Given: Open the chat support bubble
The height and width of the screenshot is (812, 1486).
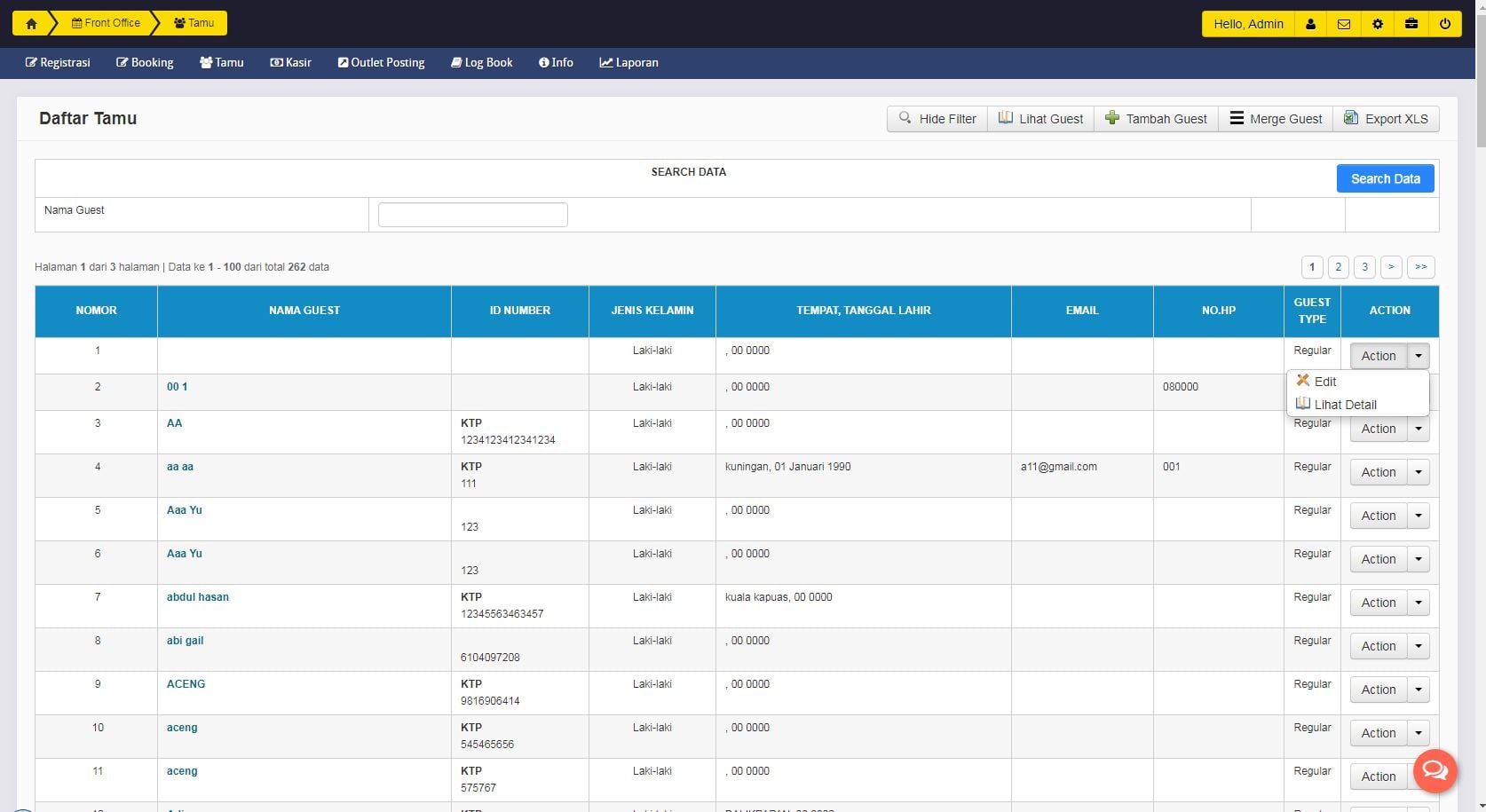Looking at the screenshot, I should [1435, 770].
